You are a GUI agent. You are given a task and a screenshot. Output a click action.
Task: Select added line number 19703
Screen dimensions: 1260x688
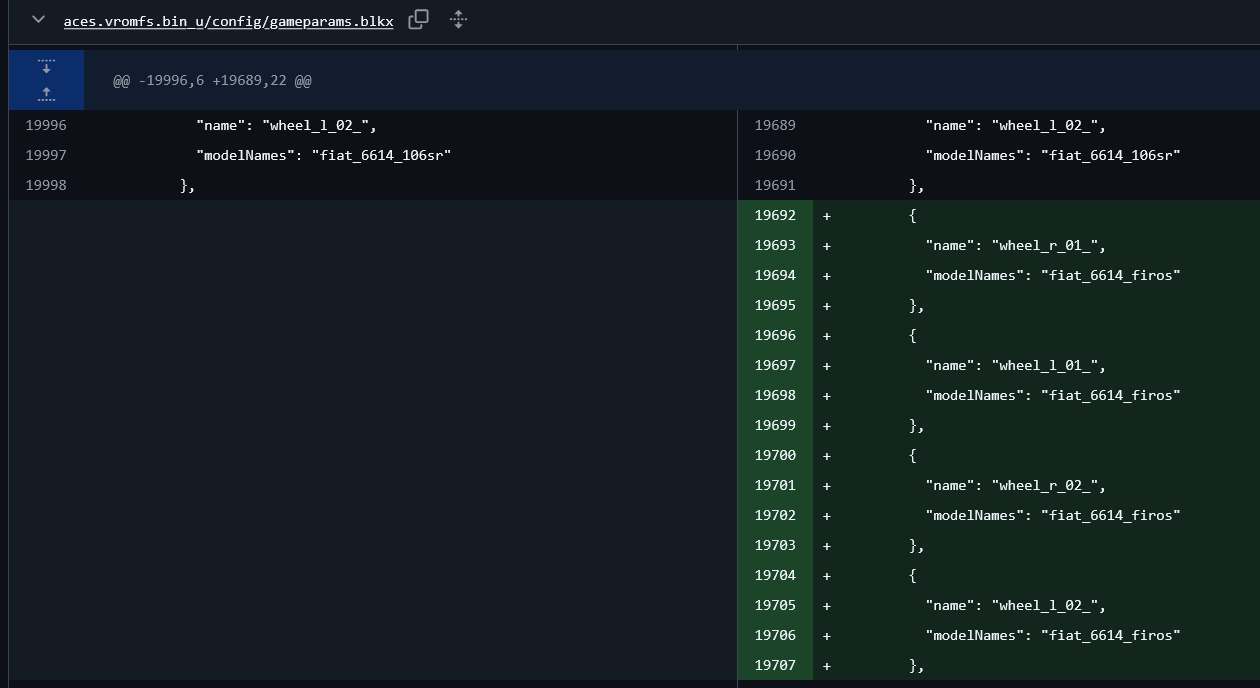point(775,545)
